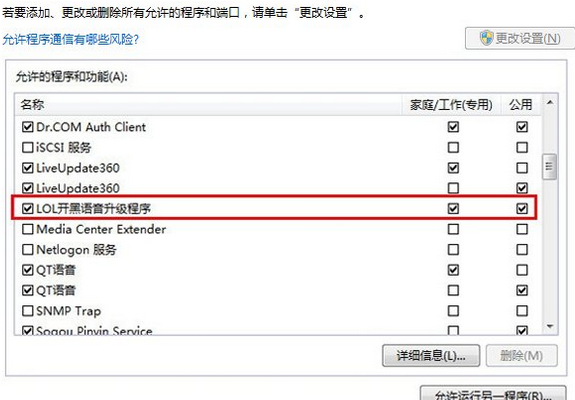Check the public checkbox for first LiveUpdate360
575x400 pixels.
click(522, 168)
